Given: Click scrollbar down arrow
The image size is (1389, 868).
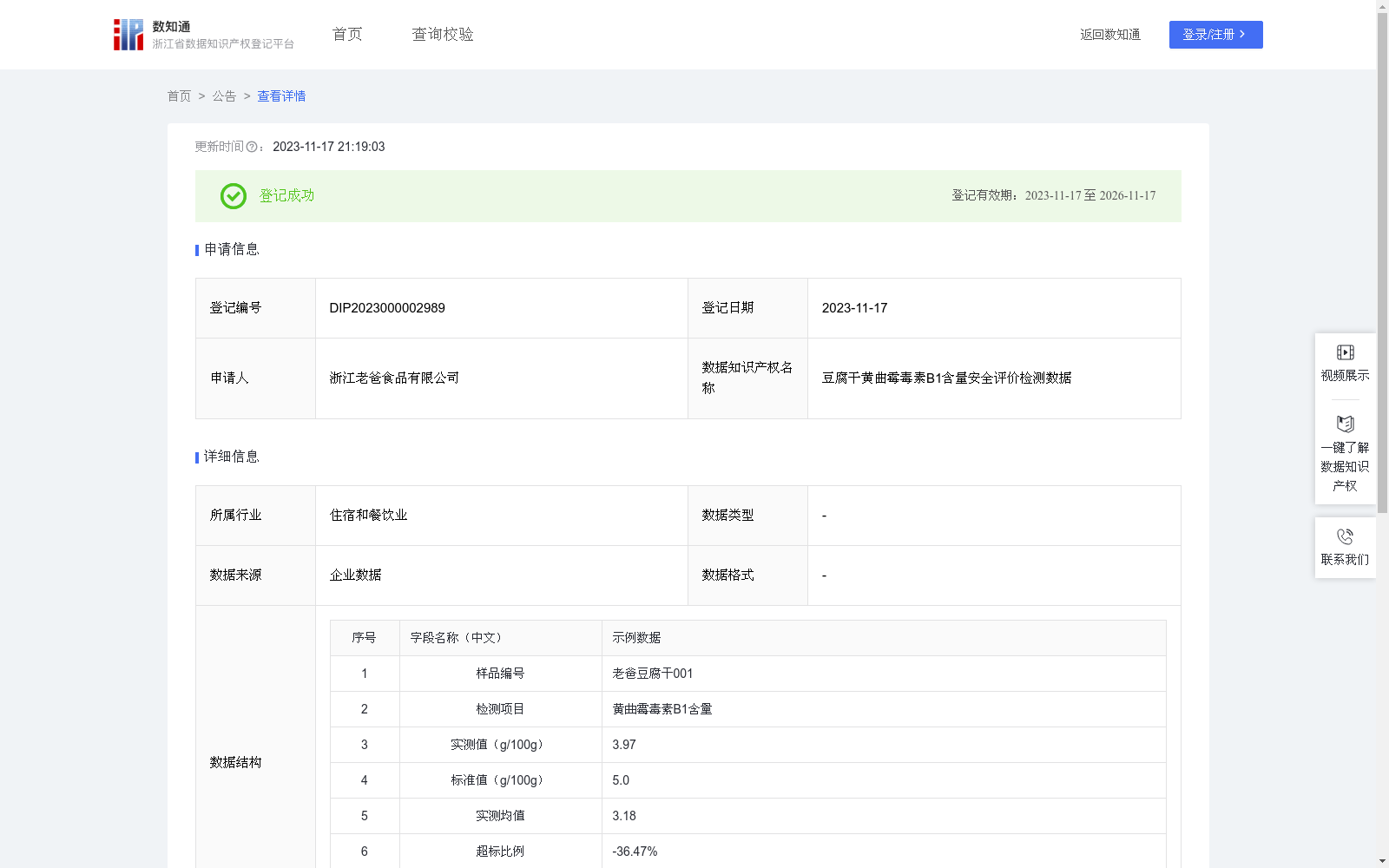Looking at the screenshot, I should pyautogui.click(x=1383, y=861).
